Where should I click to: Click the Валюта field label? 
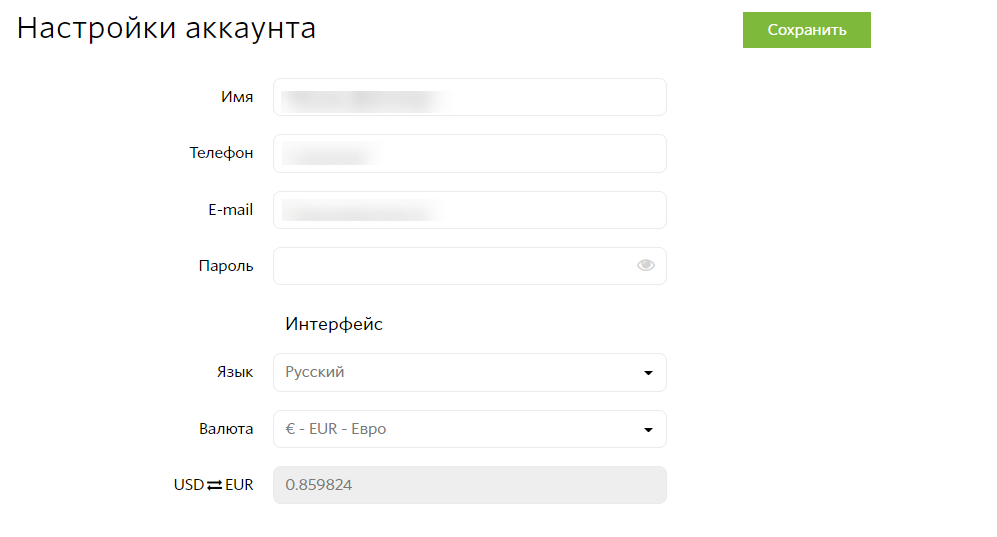[x=226, y=429]
